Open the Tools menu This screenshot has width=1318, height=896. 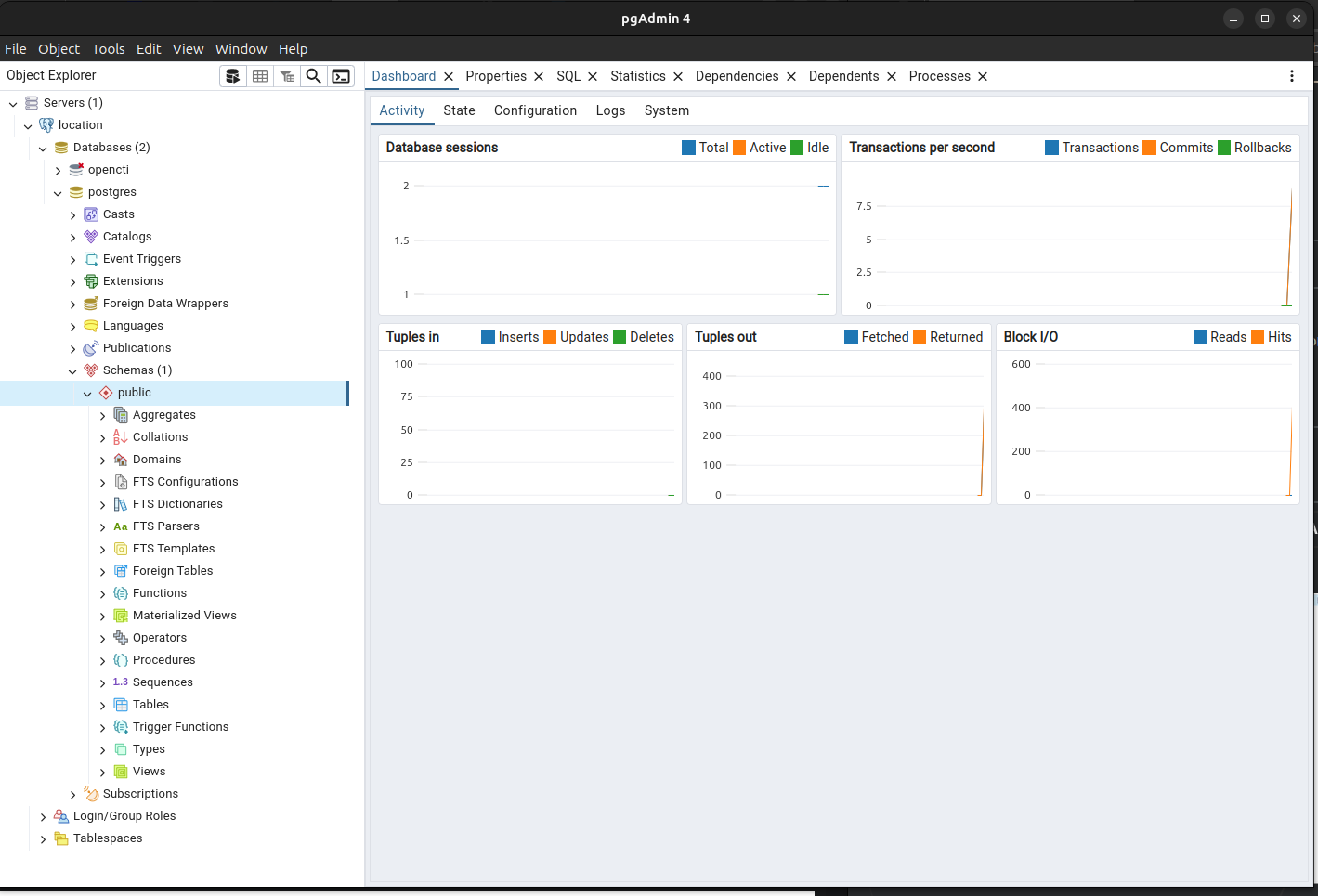click(x=108, y=49)
